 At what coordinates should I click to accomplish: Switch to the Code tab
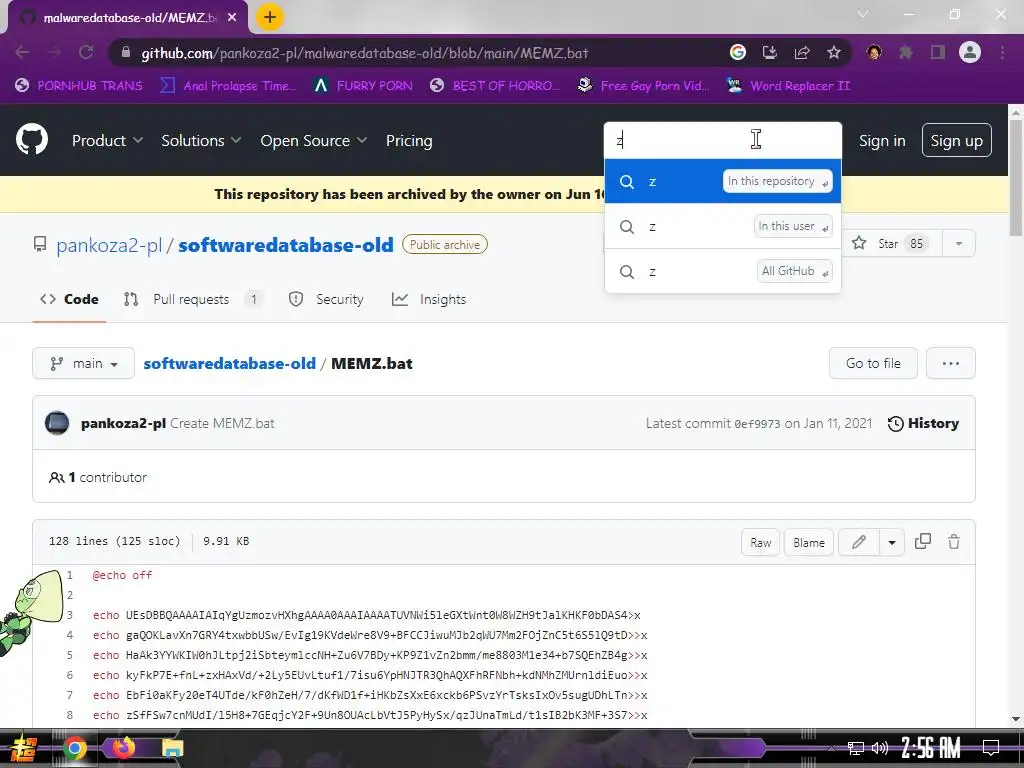click(x=69, y=299)
